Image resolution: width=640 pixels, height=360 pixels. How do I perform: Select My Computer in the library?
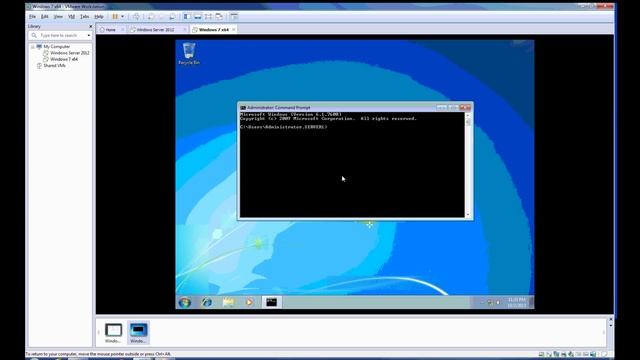(x=56, y=47)
